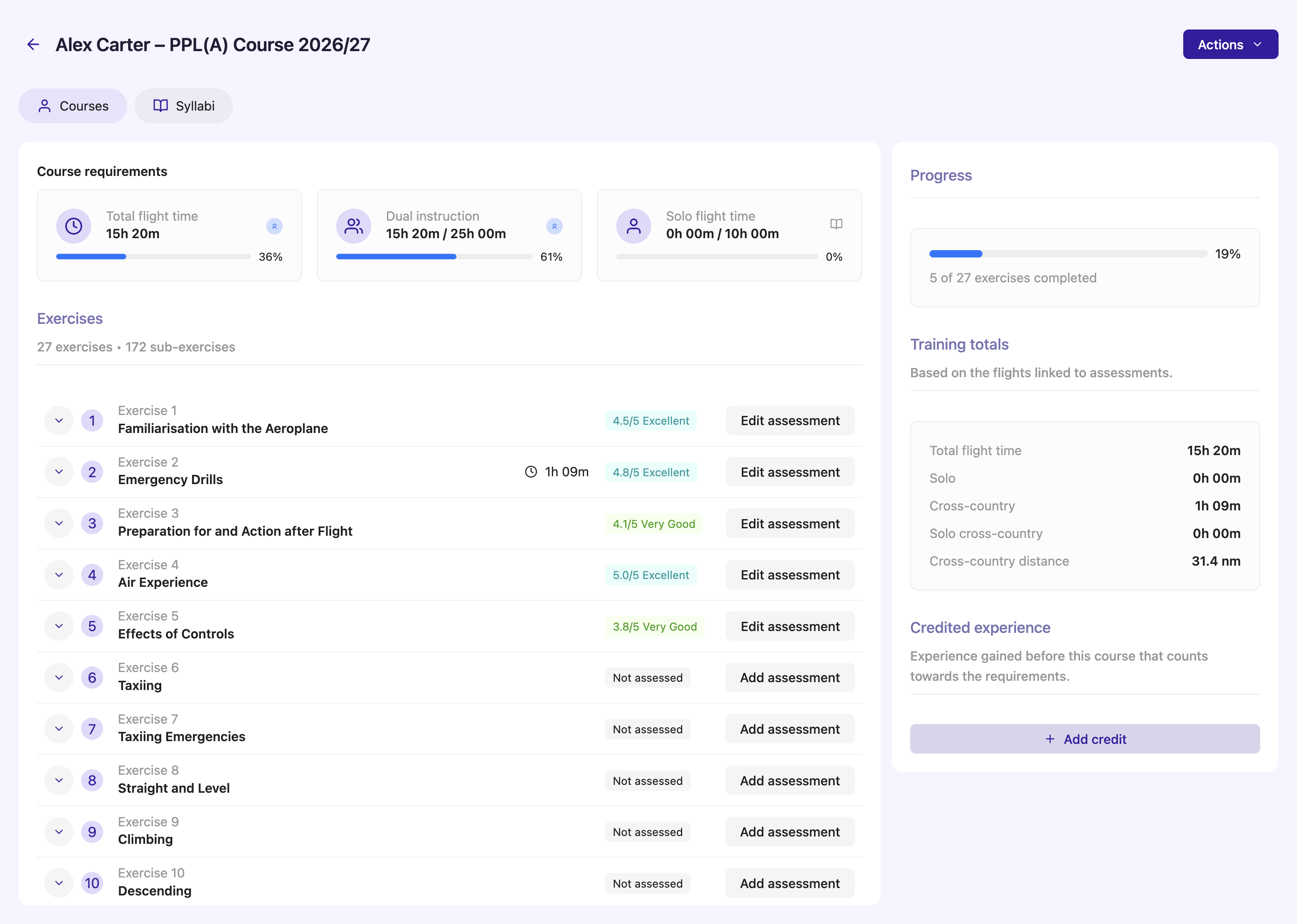Image resolution: width=1297 pixels, height=924 pixels.
Task: Switch to the Courses tab
Action: pos(73,106)
